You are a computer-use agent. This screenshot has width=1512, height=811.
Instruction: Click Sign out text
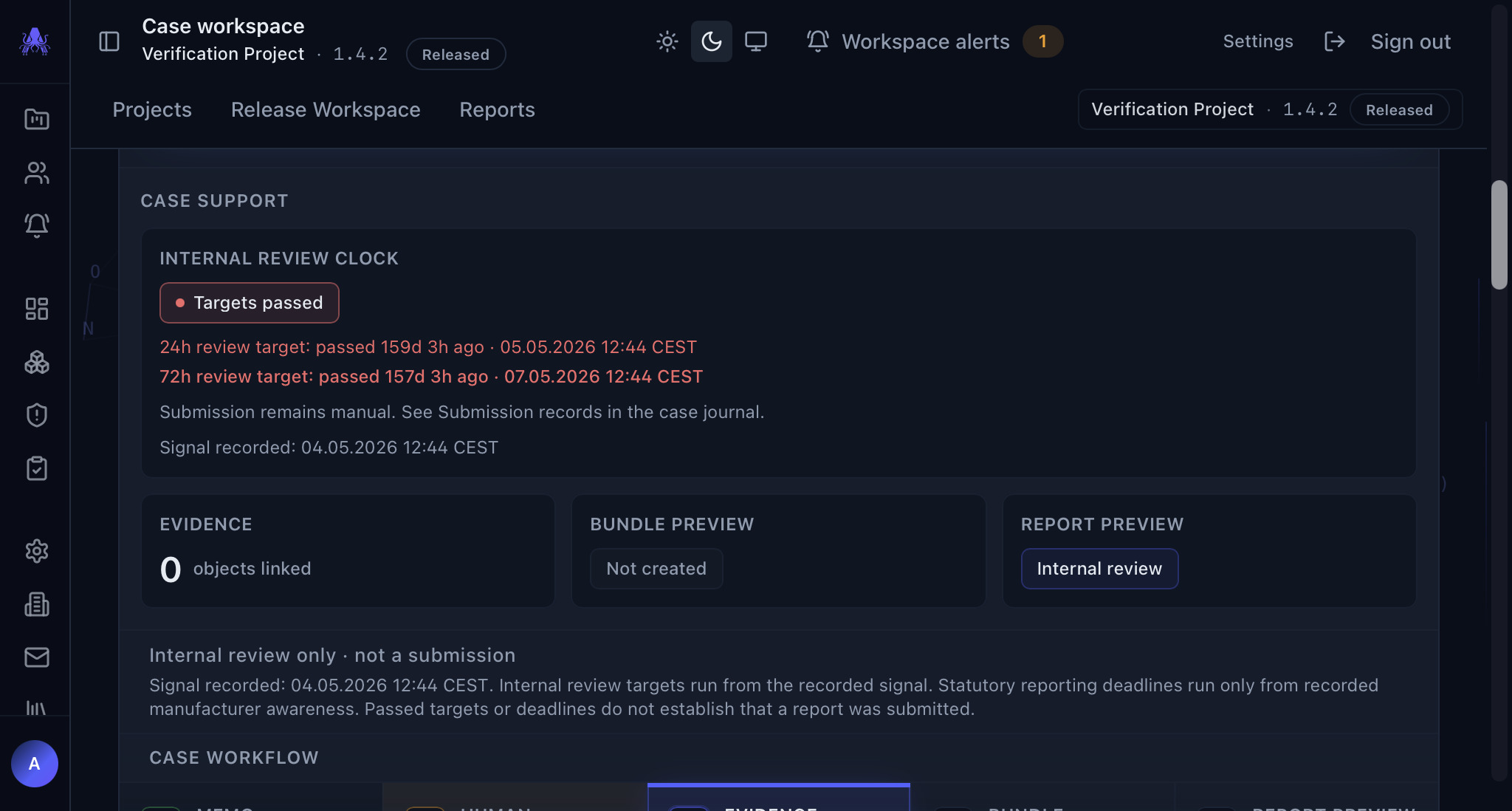click(1410, 41)
